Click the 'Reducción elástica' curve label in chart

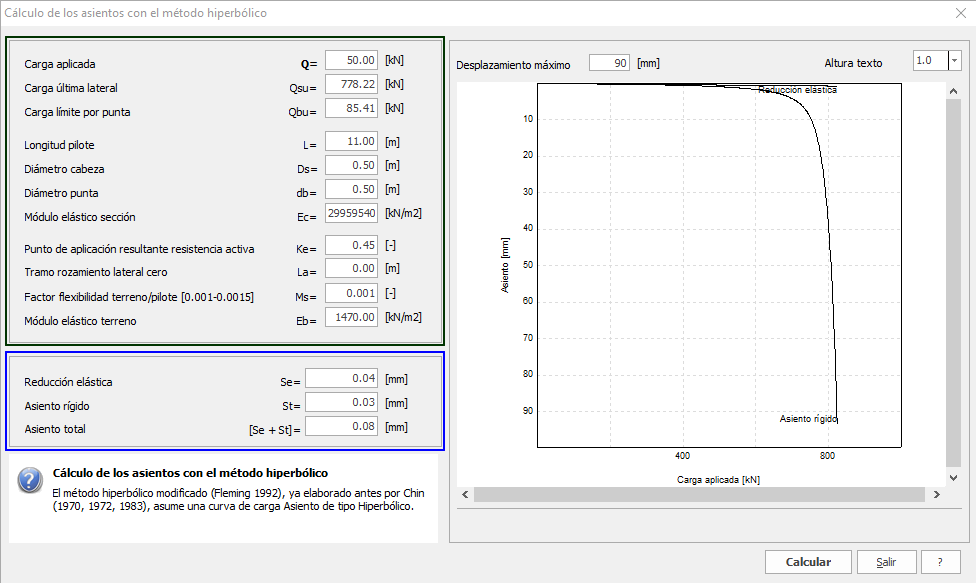point(797,90)
